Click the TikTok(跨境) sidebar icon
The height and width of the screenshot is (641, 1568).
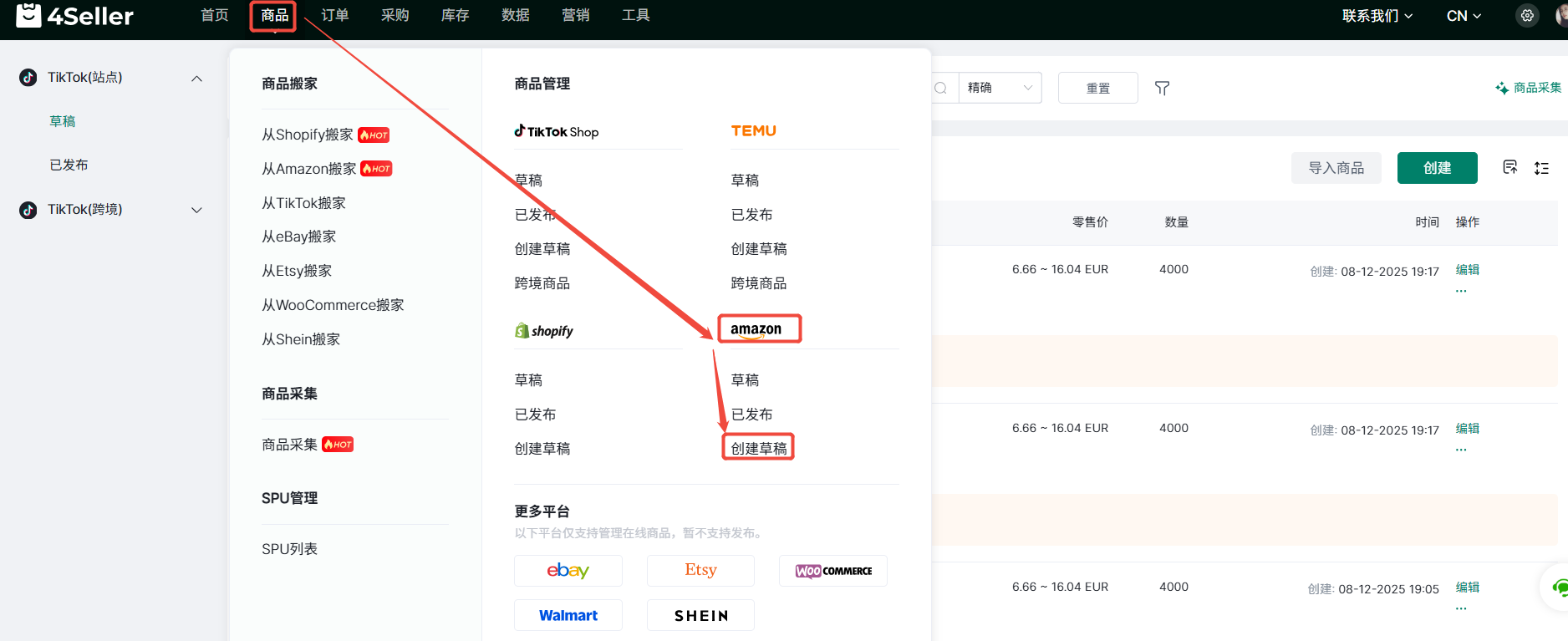28,210
